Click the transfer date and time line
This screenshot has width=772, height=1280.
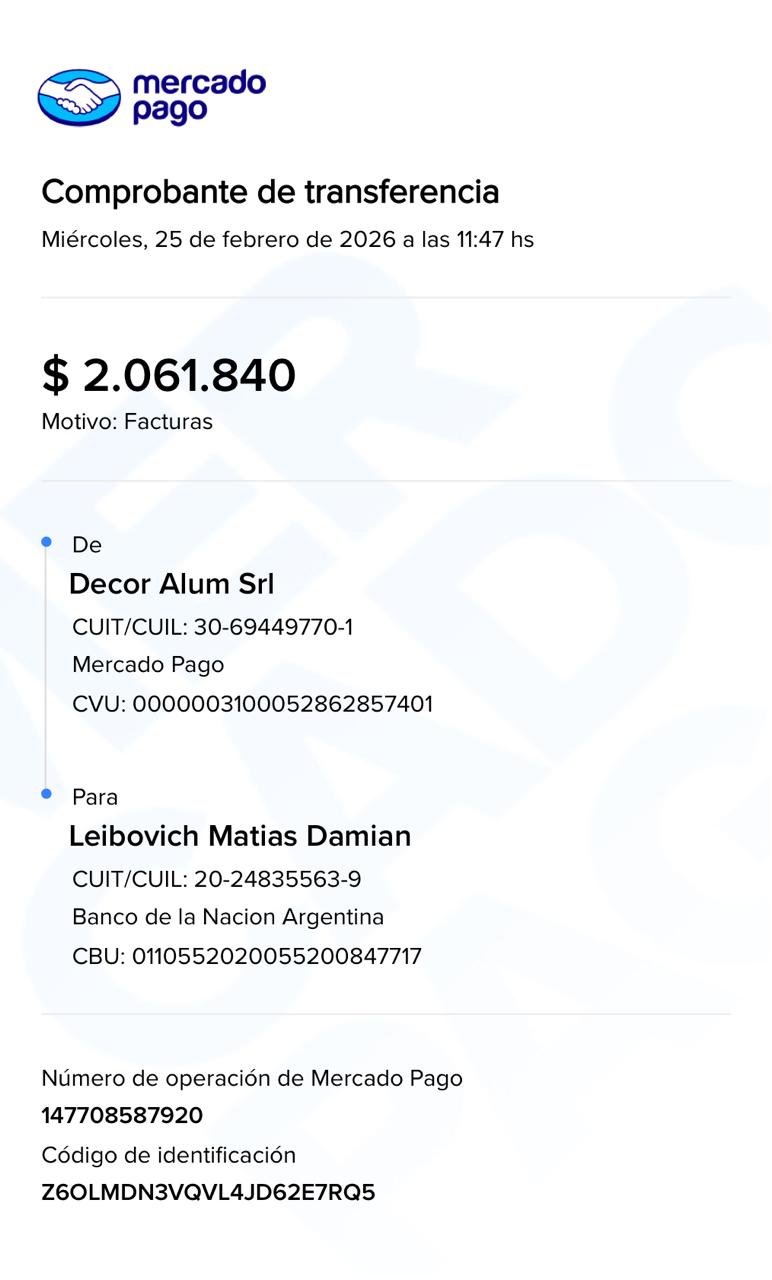click(x=287, y=240)
